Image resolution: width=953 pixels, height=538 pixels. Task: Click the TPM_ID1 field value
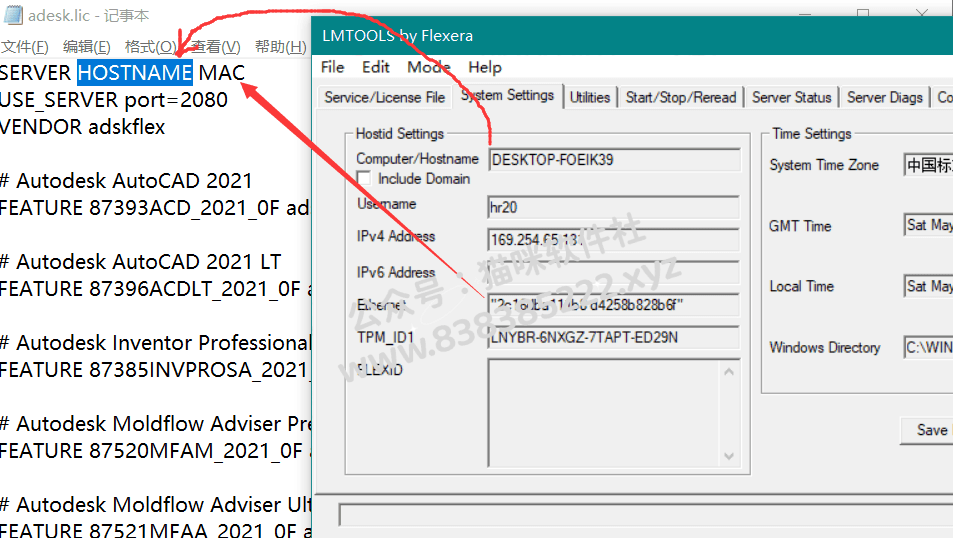(x=614, y=337)
